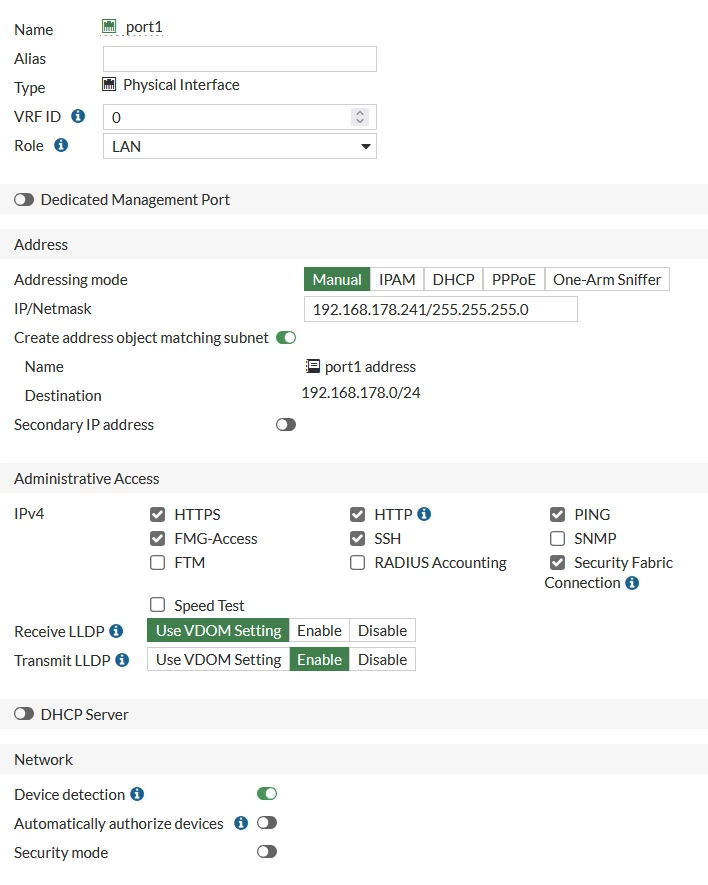Enable the Security mode switch
Image resolution: width=708 pixels, height=885 pixels.
[267, 852]
